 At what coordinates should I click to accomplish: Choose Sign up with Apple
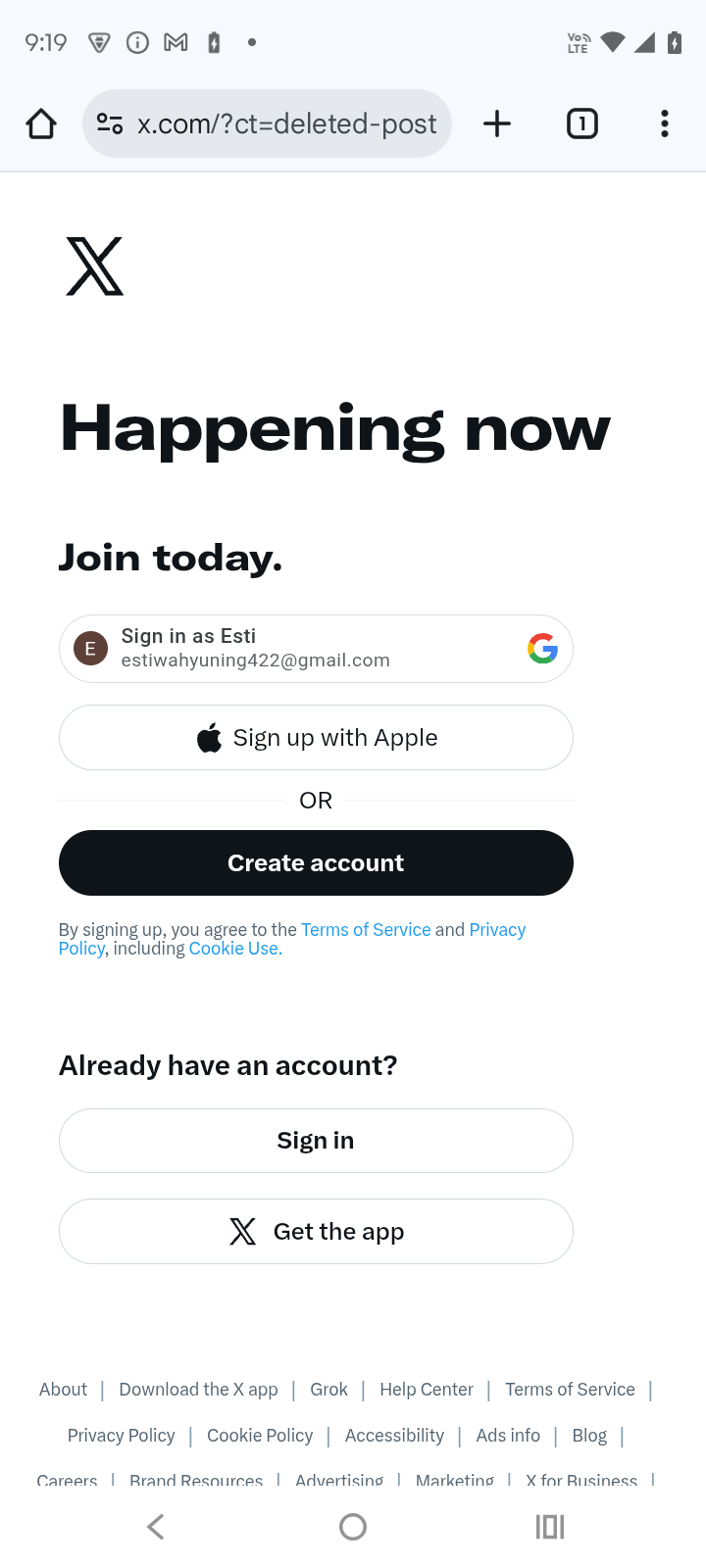[x=316, y=738]
